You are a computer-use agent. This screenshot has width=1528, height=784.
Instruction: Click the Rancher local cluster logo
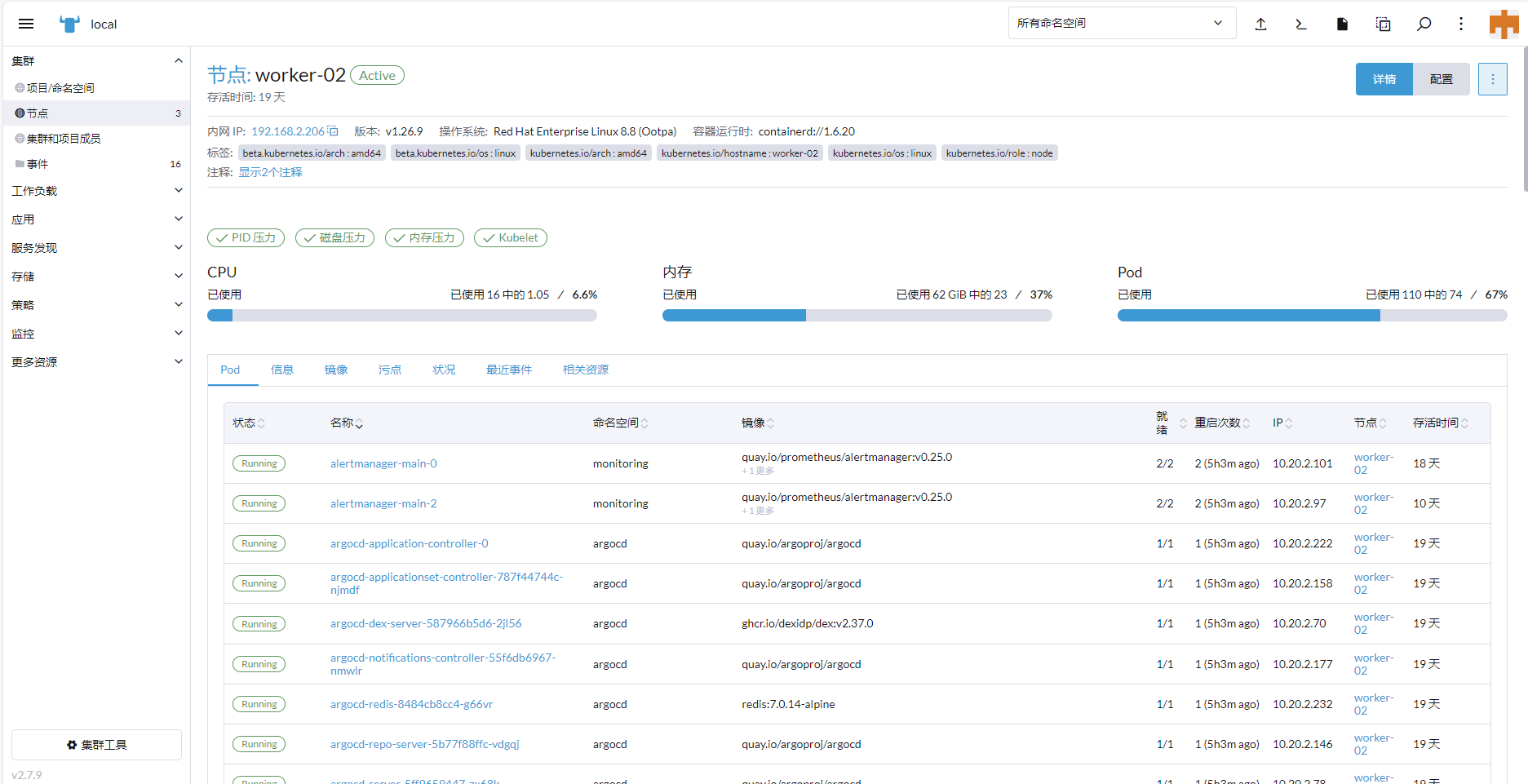[70, 24]
